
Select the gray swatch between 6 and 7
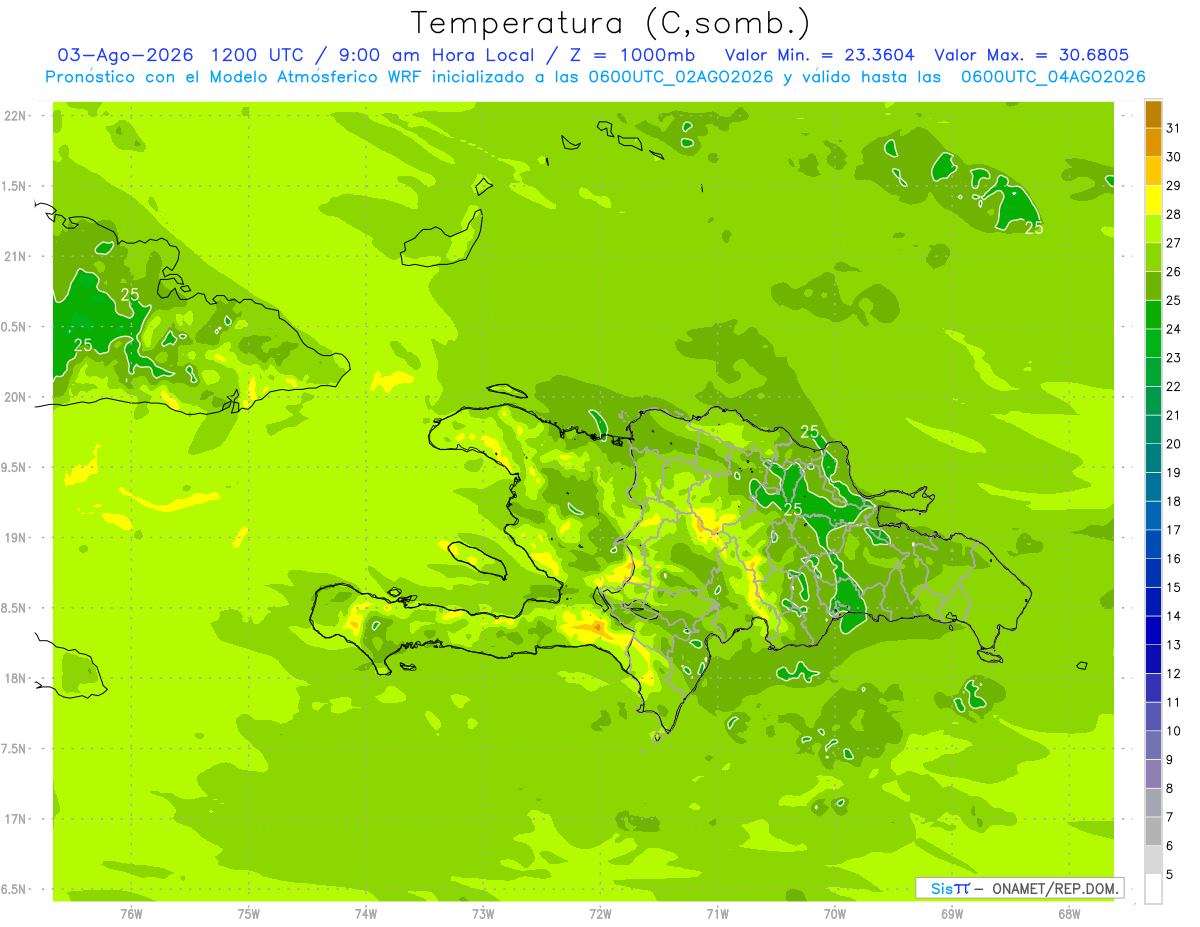pyautogui.click(x=1153, y=831)
